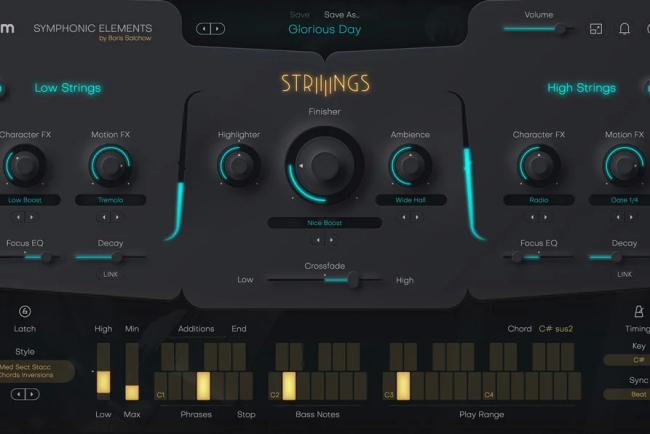Click the Finisher main knob
This screenshot has height=434, width=650.
point(325,165)
